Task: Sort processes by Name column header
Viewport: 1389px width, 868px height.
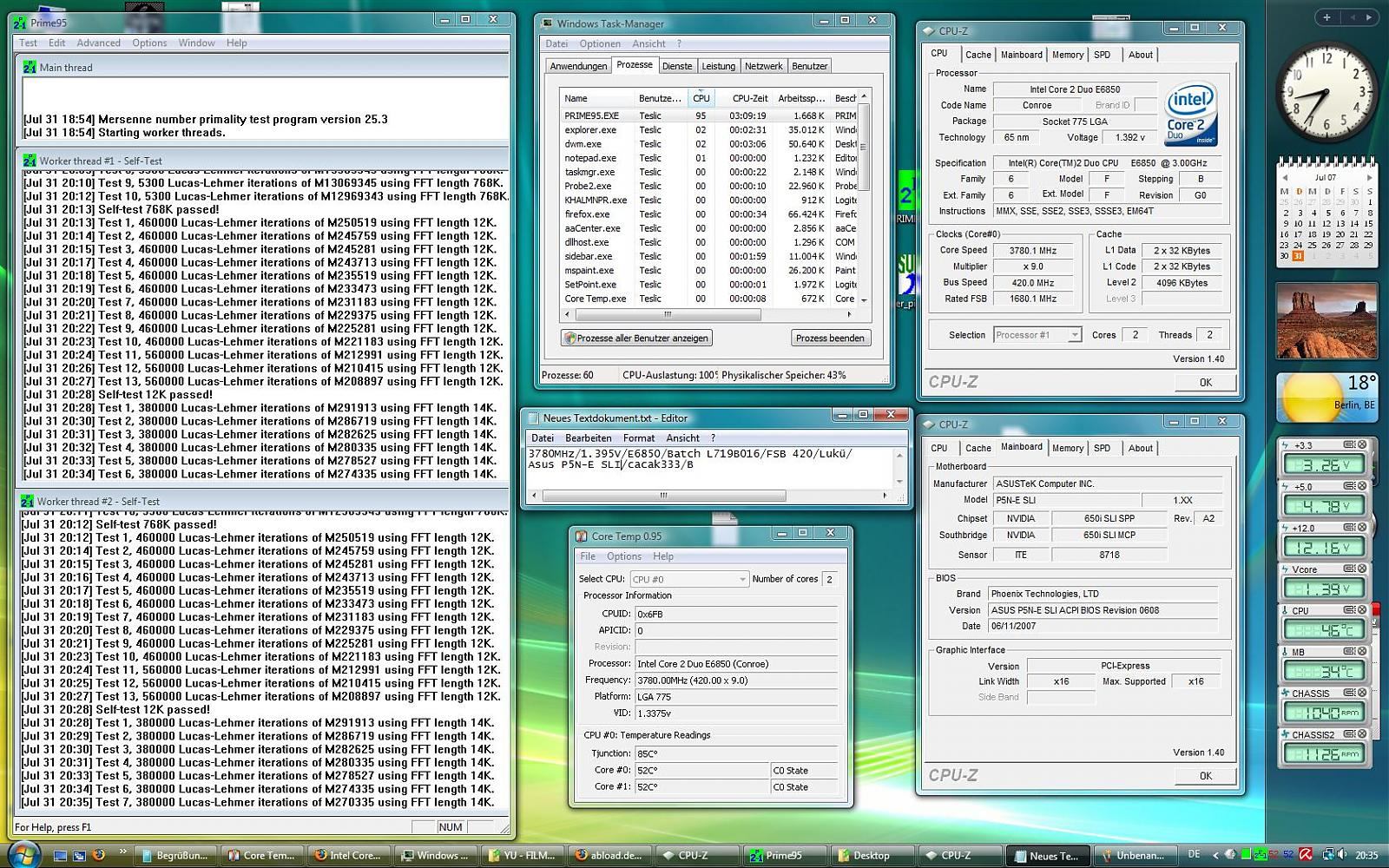Action: (596, 98)
